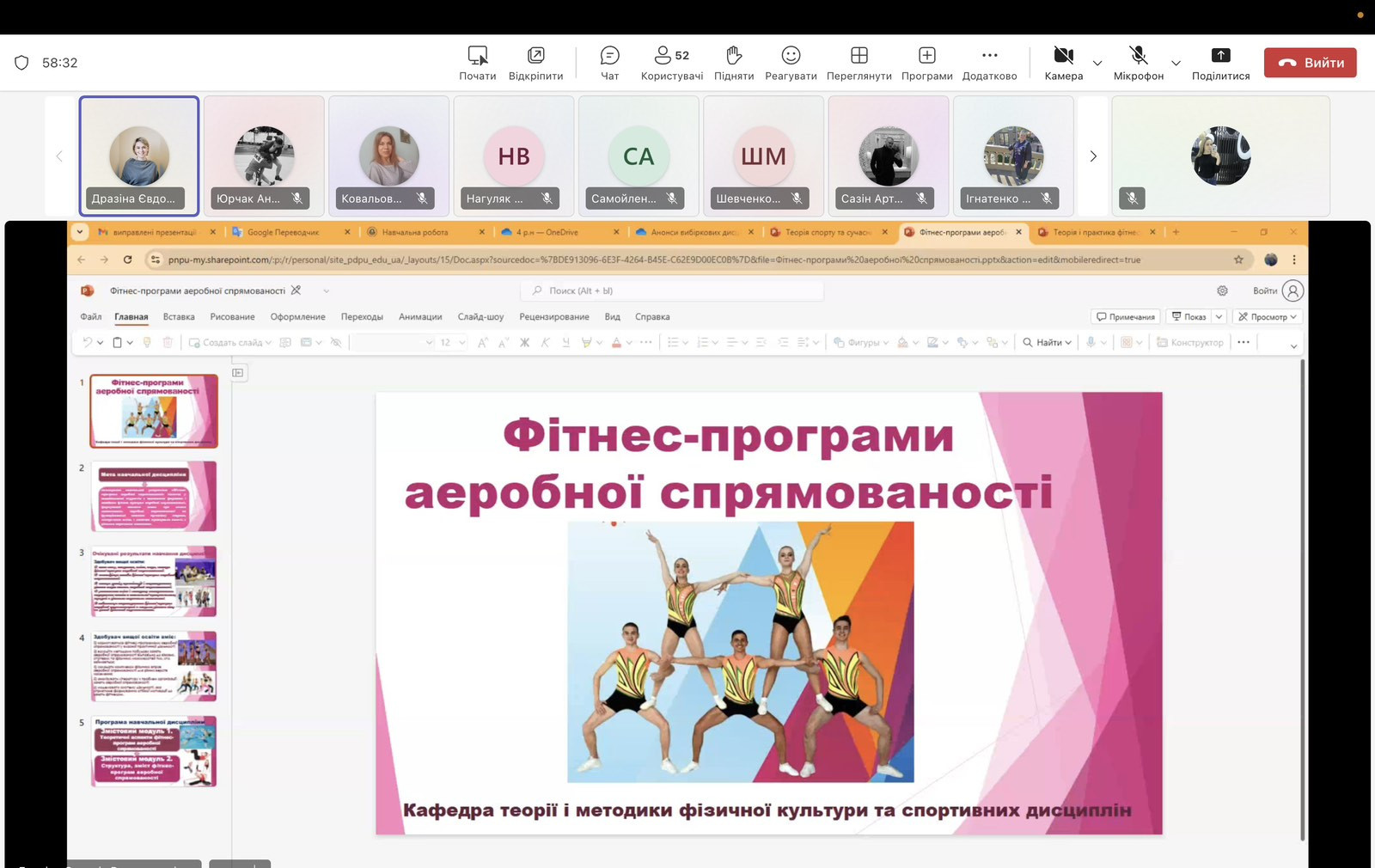Select slide 3 thumbnail in the panel
The image size is (1375, 868).
pyautogui.click(x=154, y=581)
